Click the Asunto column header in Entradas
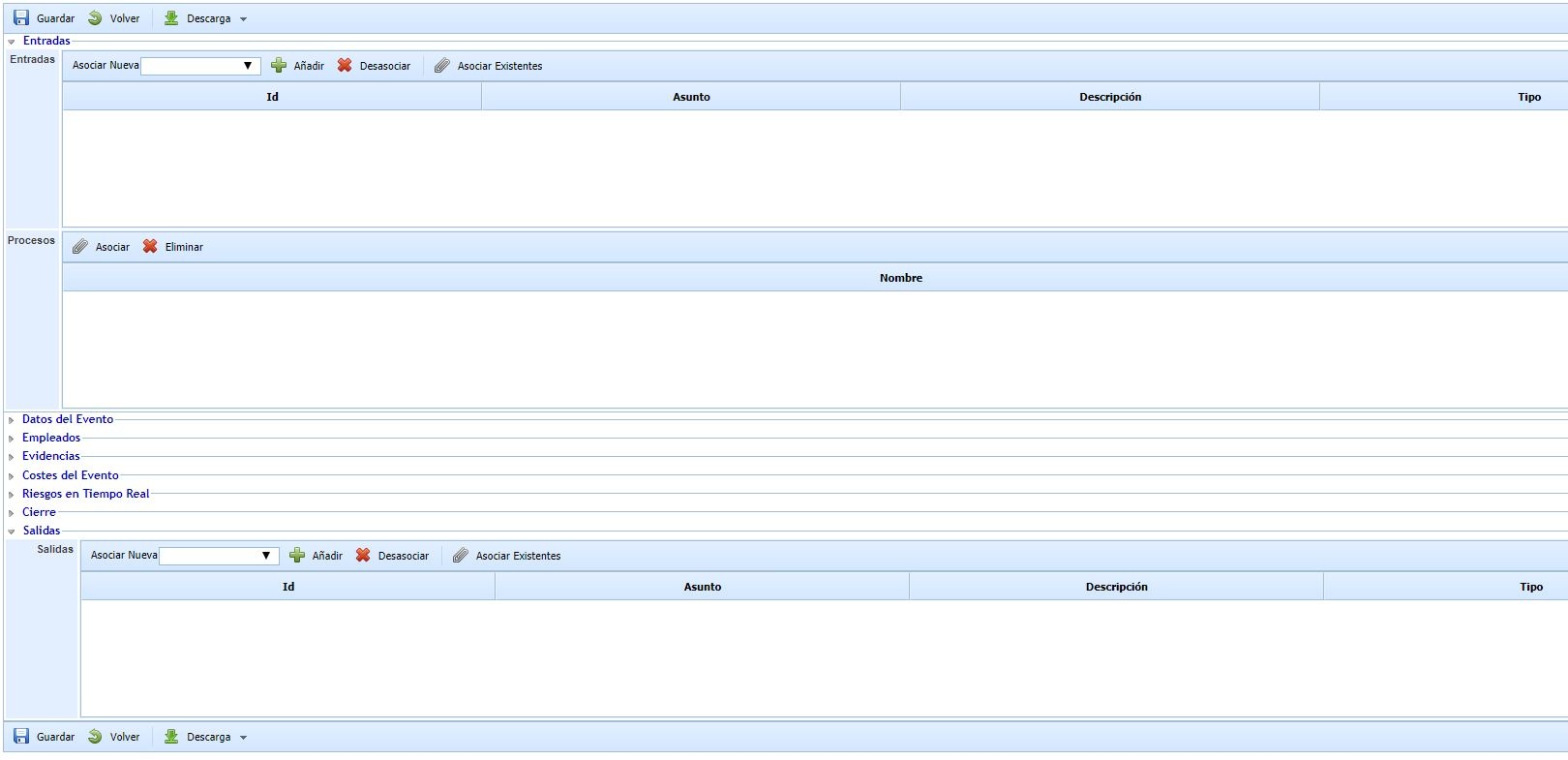This screenshot has width=1568, height=760. click(691, 97)
